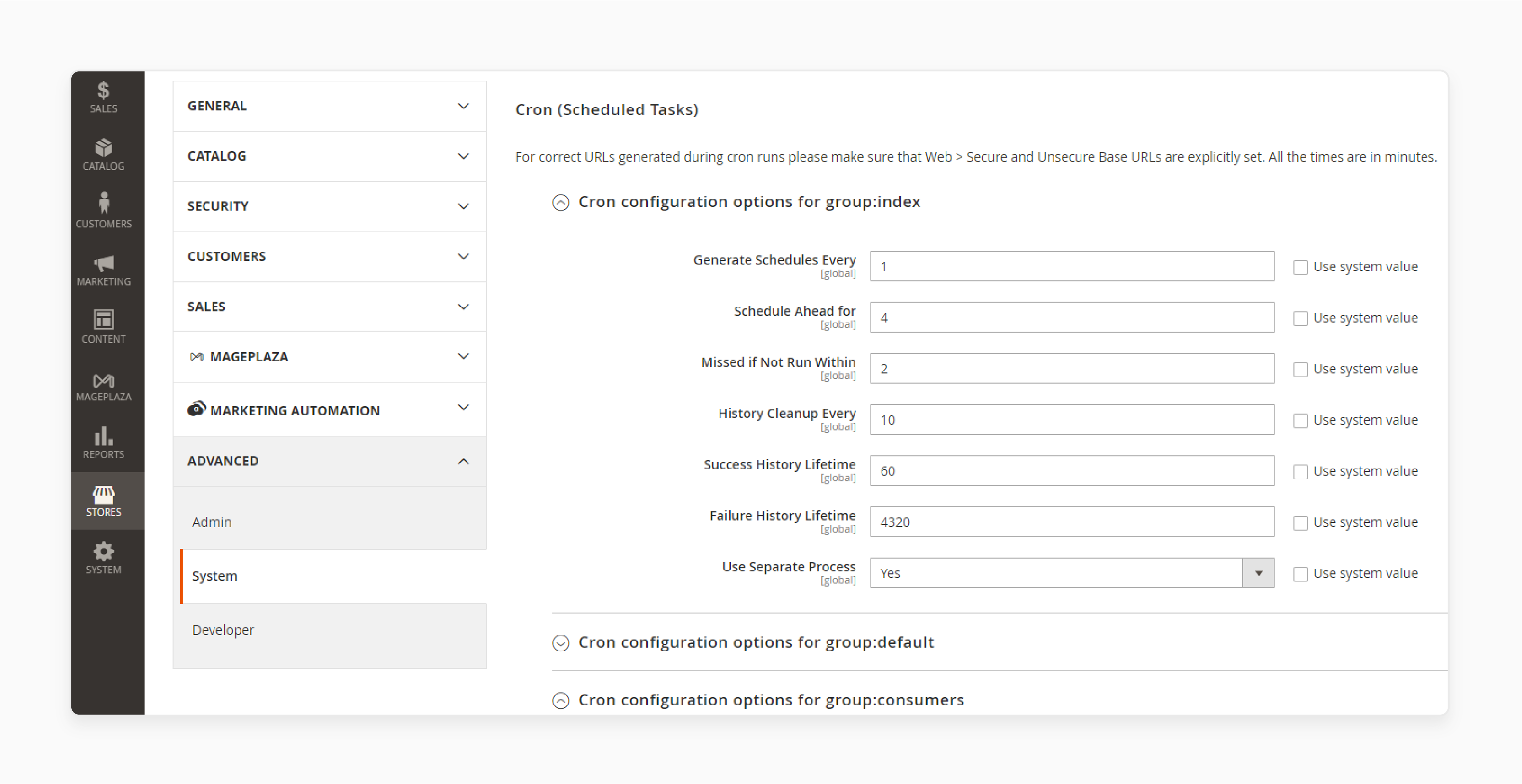Click Cron configuration options for group:consumers heading

[x=771, y=700]
